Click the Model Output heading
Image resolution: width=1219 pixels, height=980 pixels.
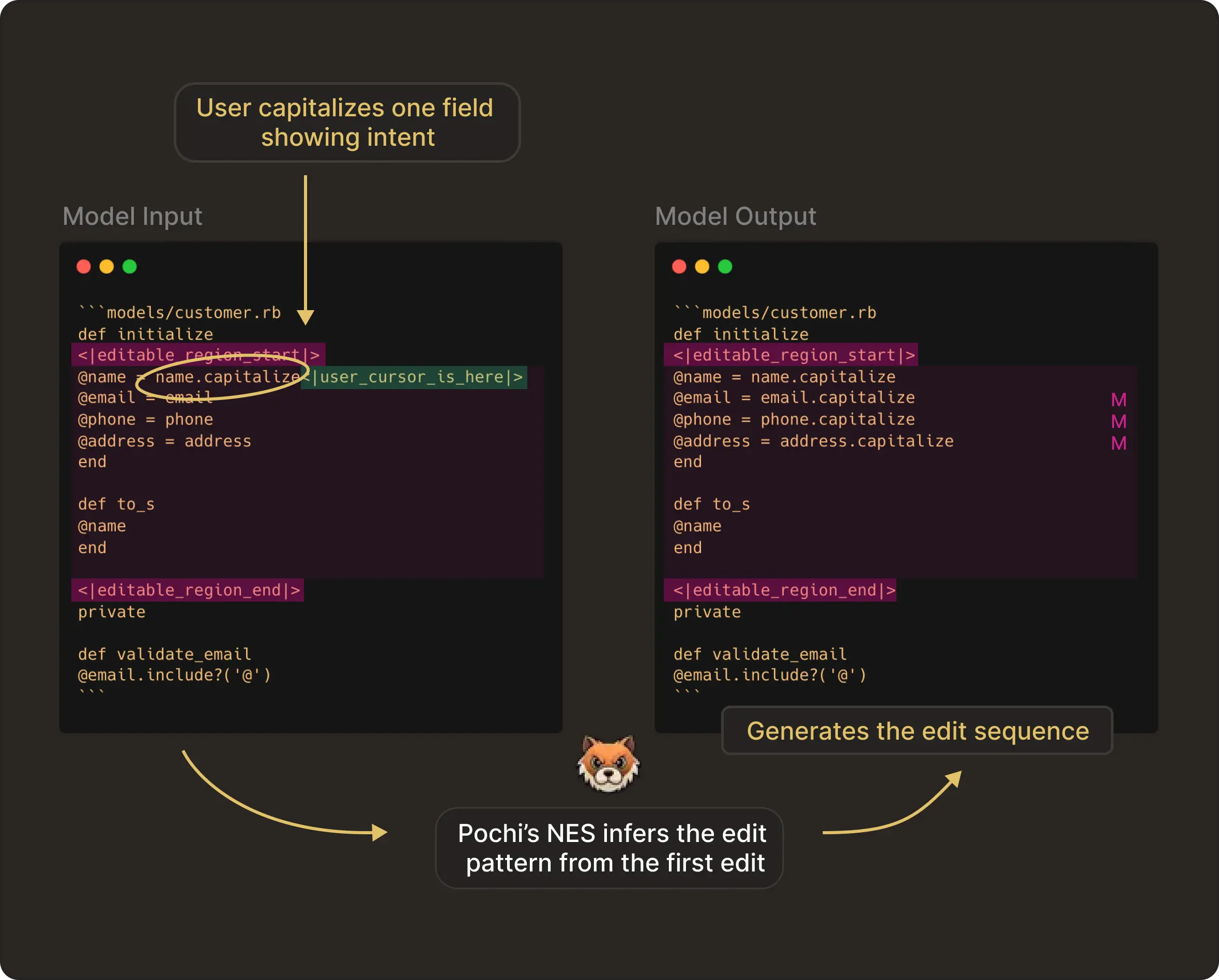point(735,217)
